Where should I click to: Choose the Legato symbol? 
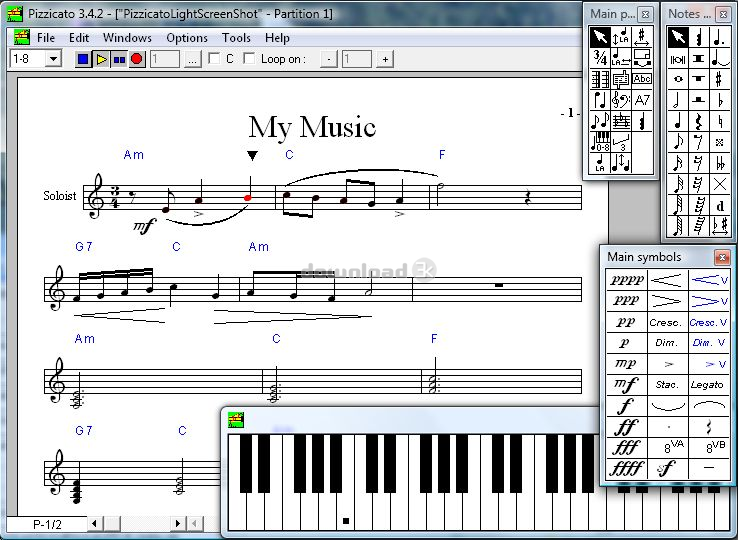(x=709, y=385)
